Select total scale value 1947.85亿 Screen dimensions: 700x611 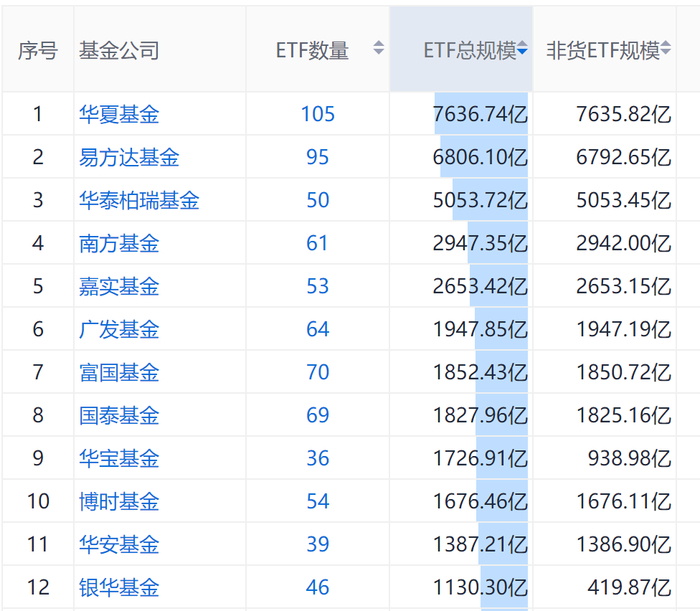click(x=480, y=329)
